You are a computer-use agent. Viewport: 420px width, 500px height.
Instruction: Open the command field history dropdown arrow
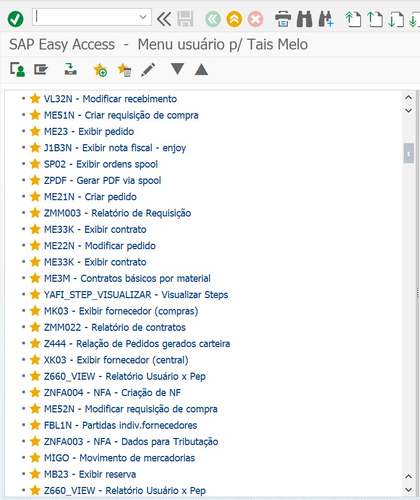tap(143, 17)
